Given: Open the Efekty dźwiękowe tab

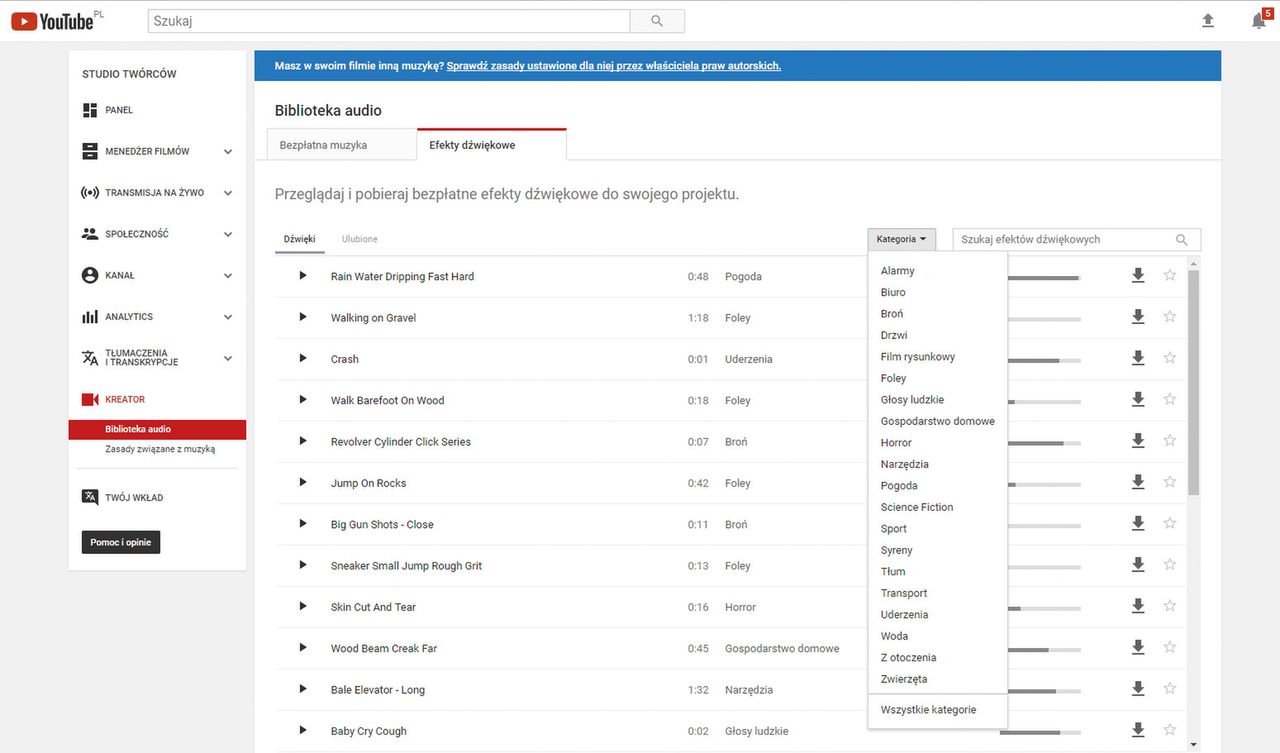Looking at the screenshot, I should point(492,145).
